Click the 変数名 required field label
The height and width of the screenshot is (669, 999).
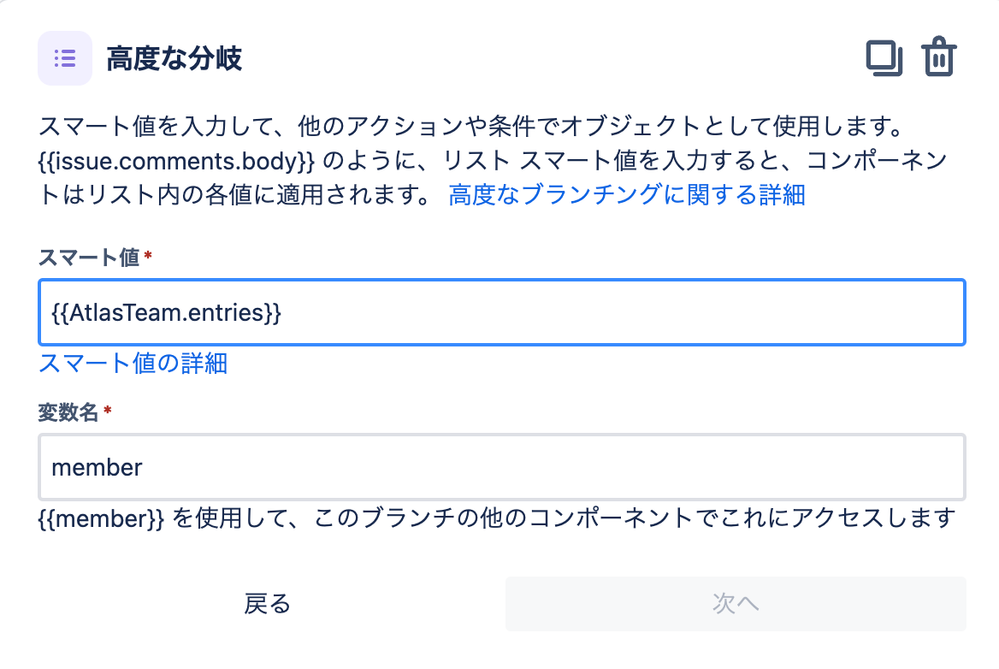[68, 413]
